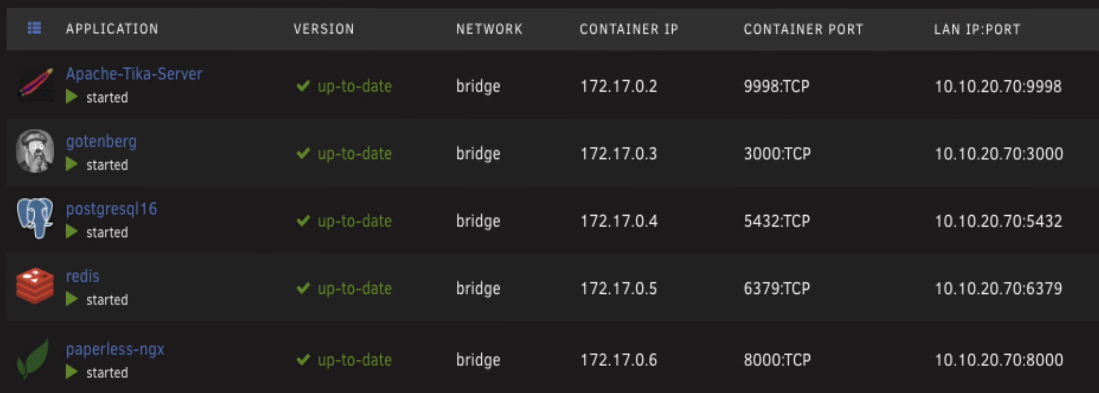Click started status under postgresql16
This screenshot has width=1099, height=393.
click(x=107, y=233)
